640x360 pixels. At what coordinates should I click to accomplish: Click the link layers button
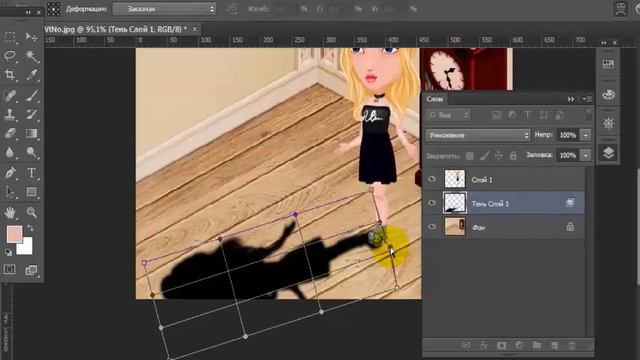click(466, 345)
